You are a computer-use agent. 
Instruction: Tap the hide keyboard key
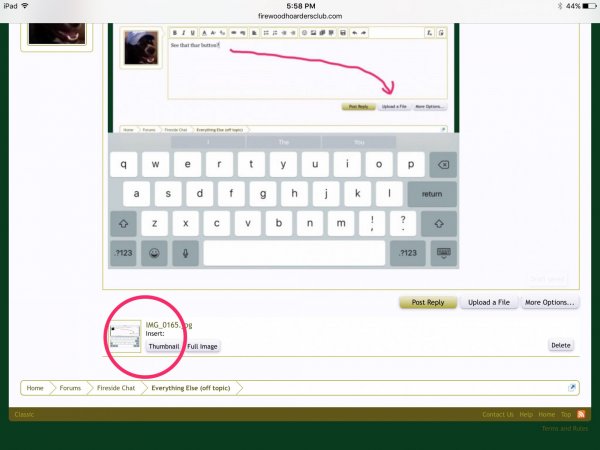[442, 253]
